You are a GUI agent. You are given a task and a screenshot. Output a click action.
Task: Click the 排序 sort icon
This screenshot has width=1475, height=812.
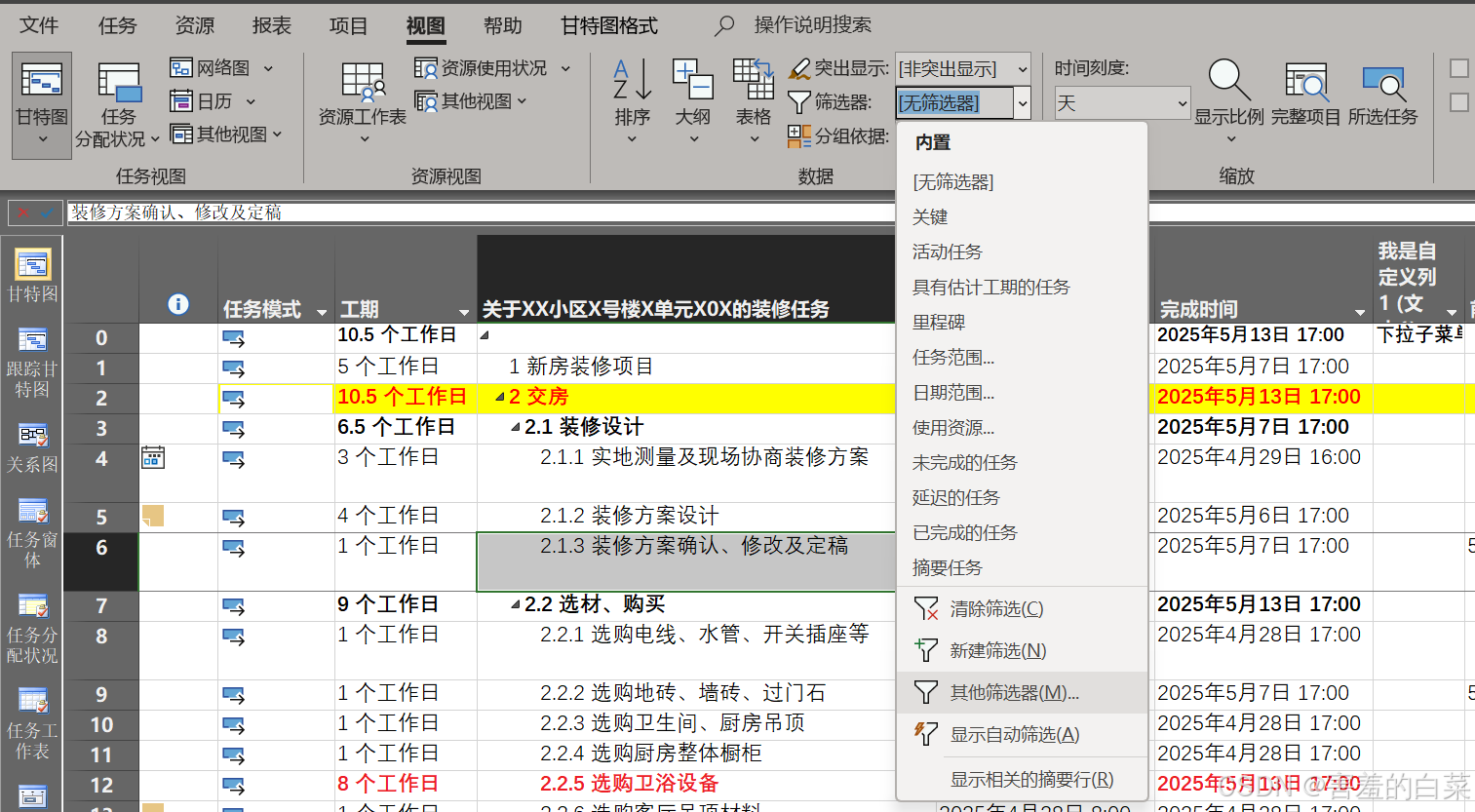click(632, 80)
